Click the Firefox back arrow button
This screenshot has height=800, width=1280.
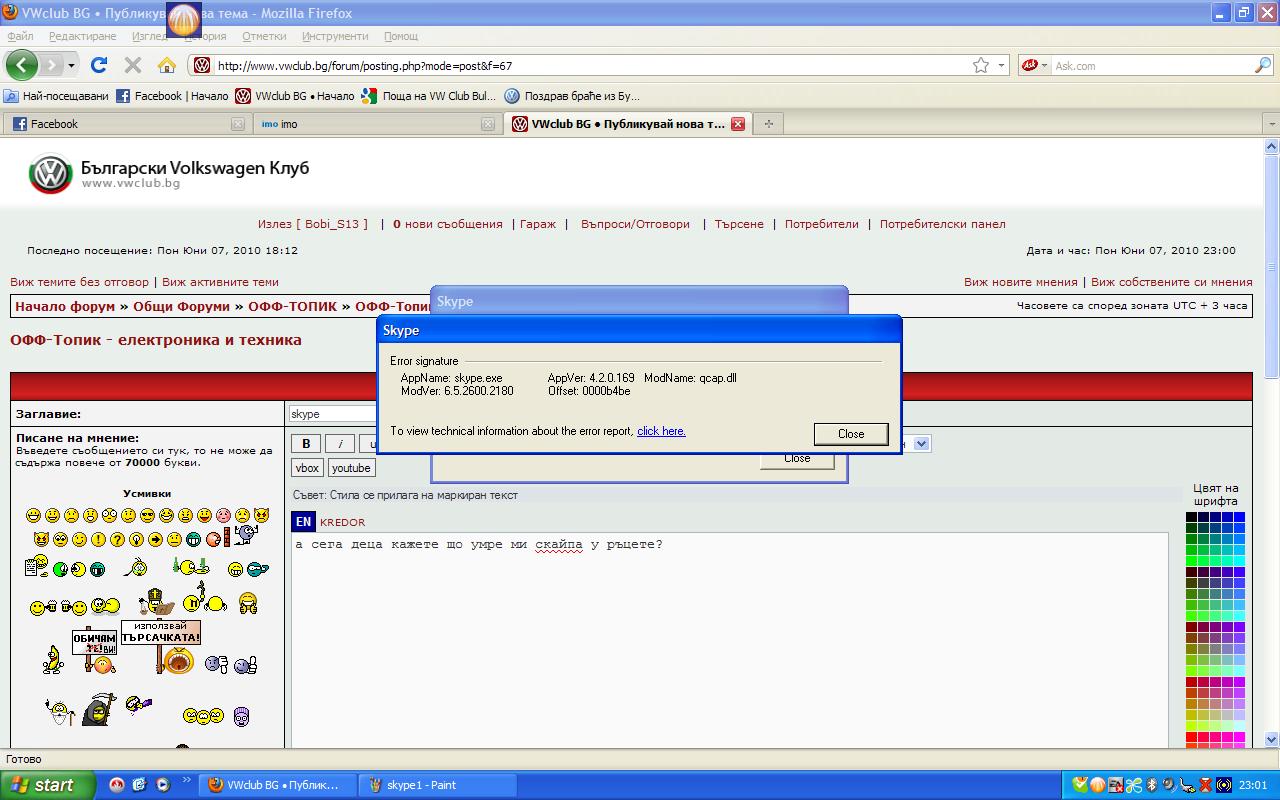21,65
